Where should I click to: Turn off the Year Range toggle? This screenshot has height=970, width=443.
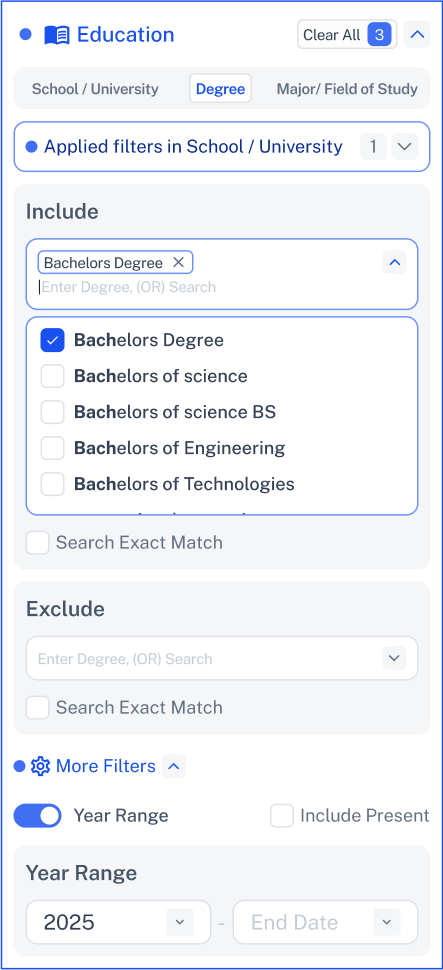[x=38, y=815]
